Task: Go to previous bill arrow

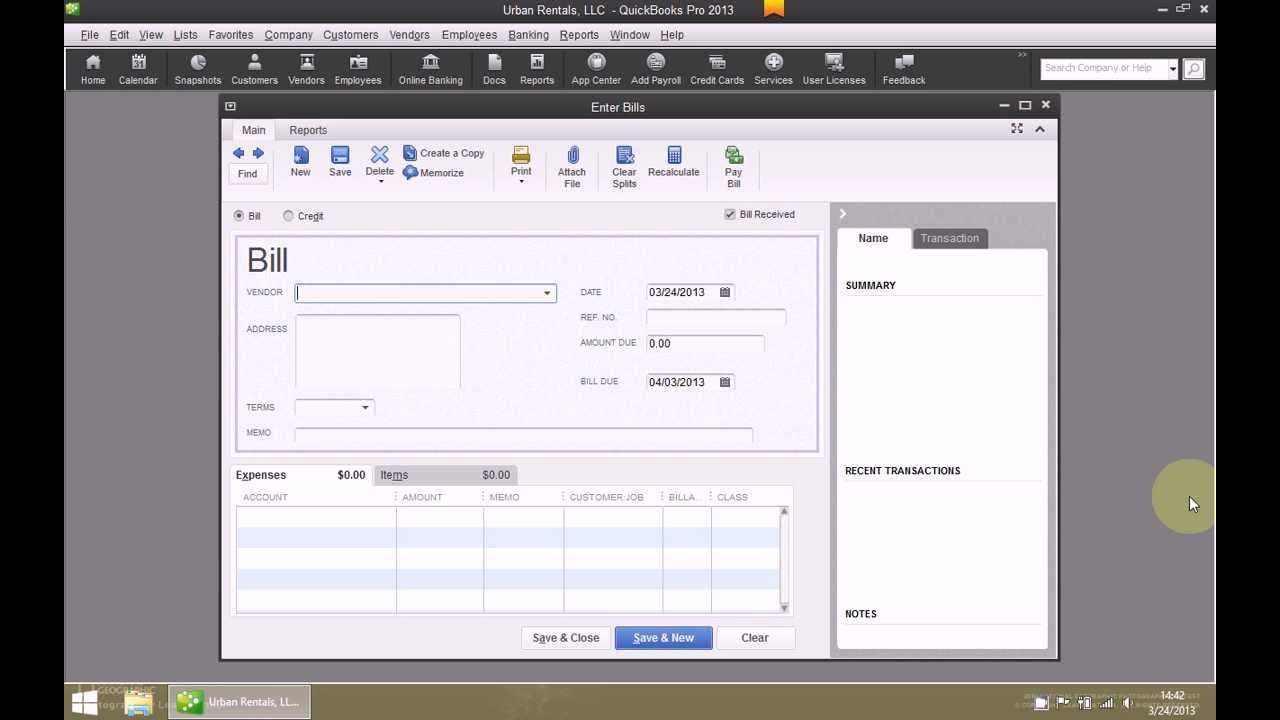Action: pyautogui.click(x=239, y=153)
